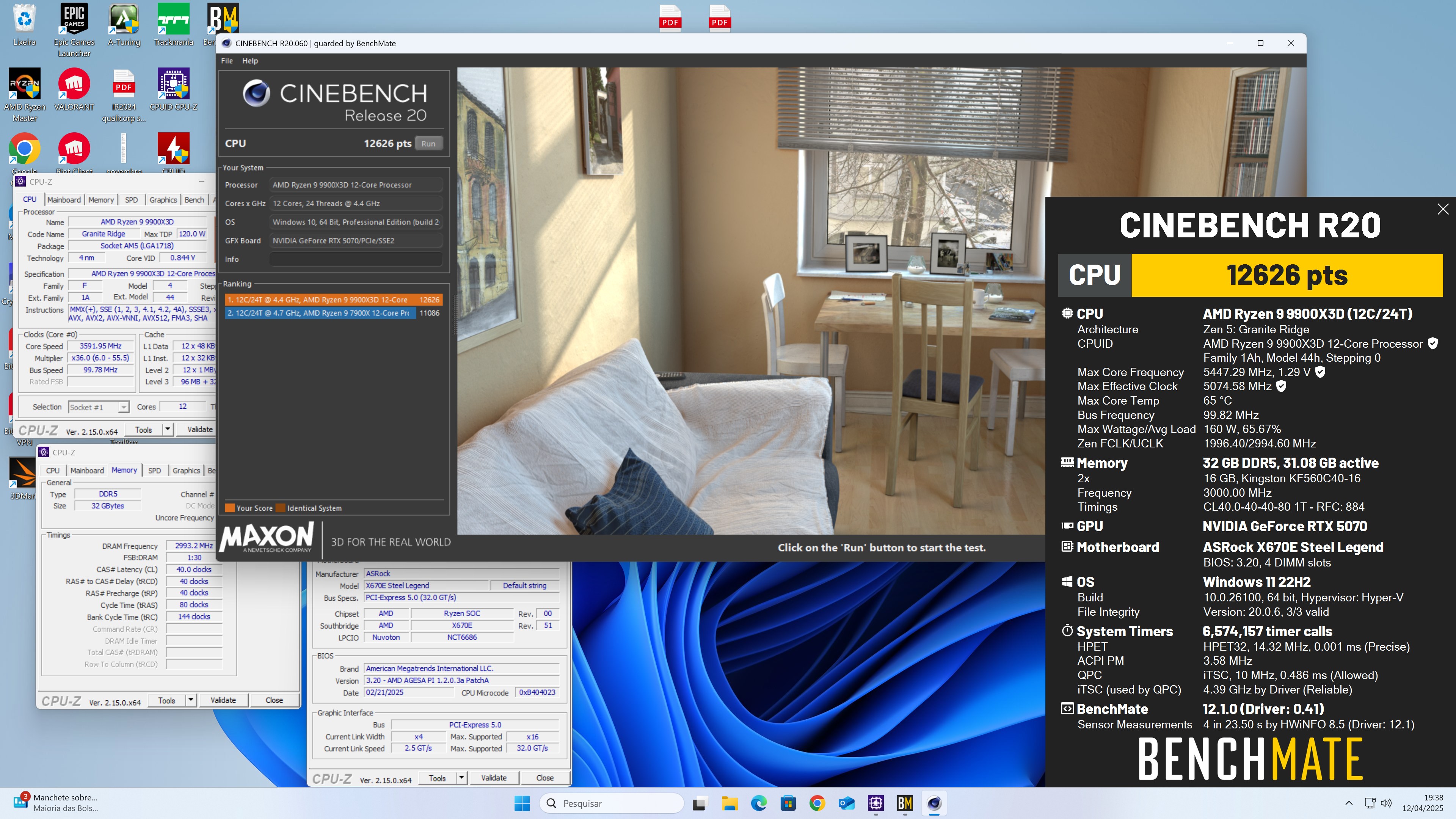Open Outlook from the taskbar
This screenshot has height=819, width=1456.
[846, 803]
